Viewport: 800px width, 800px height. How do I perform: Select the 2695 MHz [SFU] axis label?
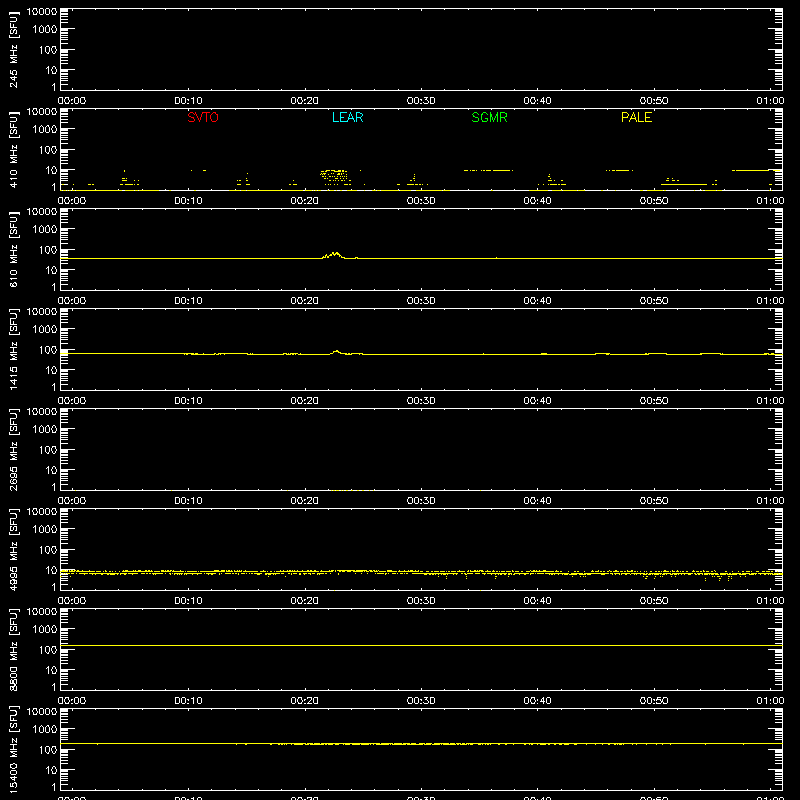(x=13, y=449)
